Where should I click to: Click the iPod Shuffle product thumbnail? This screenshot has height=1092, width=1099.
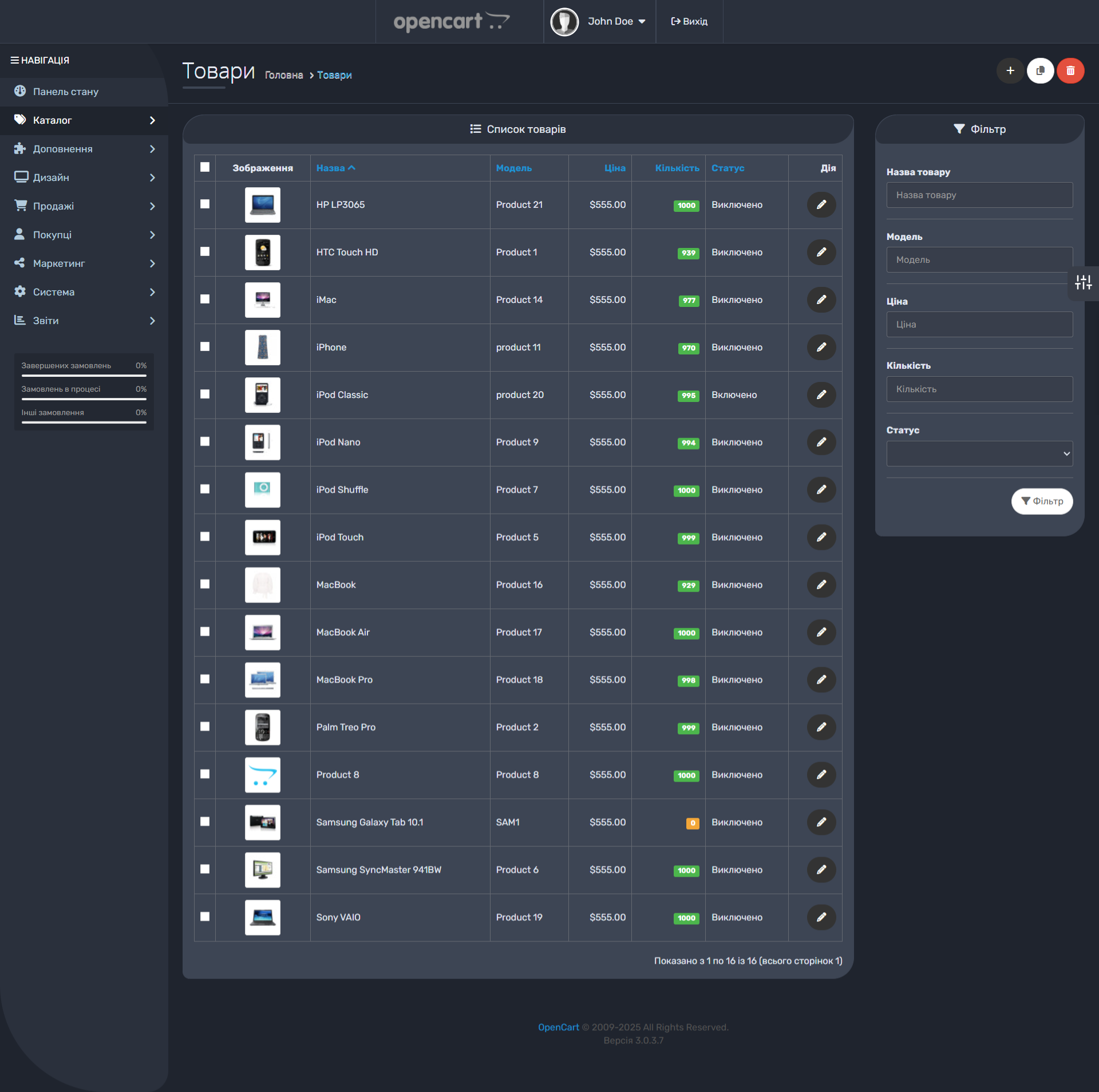point(262,490)
